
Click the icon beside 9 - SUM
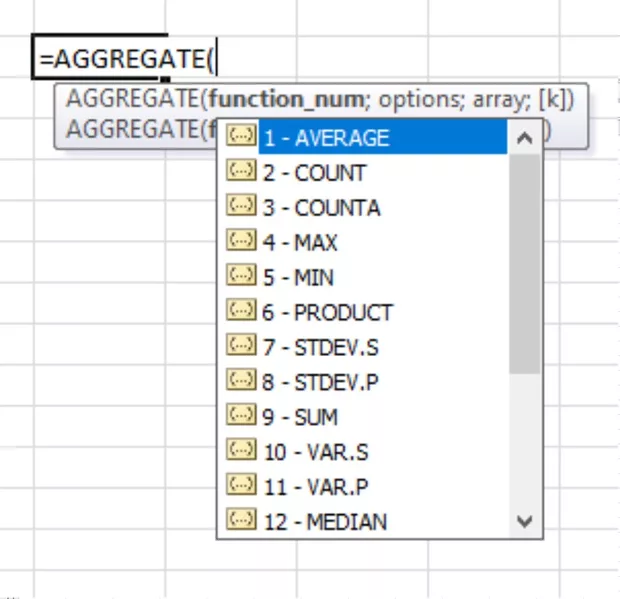point(241,416)
